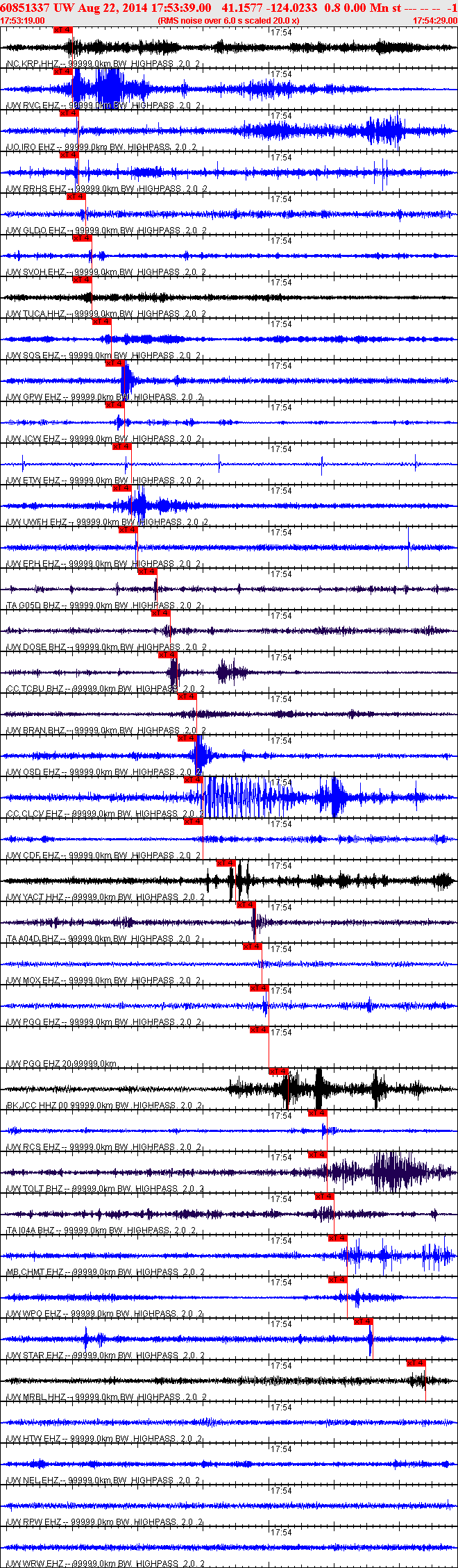Screen dimensions: 458x1568
Task: Select the pick marker on UW SQS trace
Action: click(x=101, y=322)
